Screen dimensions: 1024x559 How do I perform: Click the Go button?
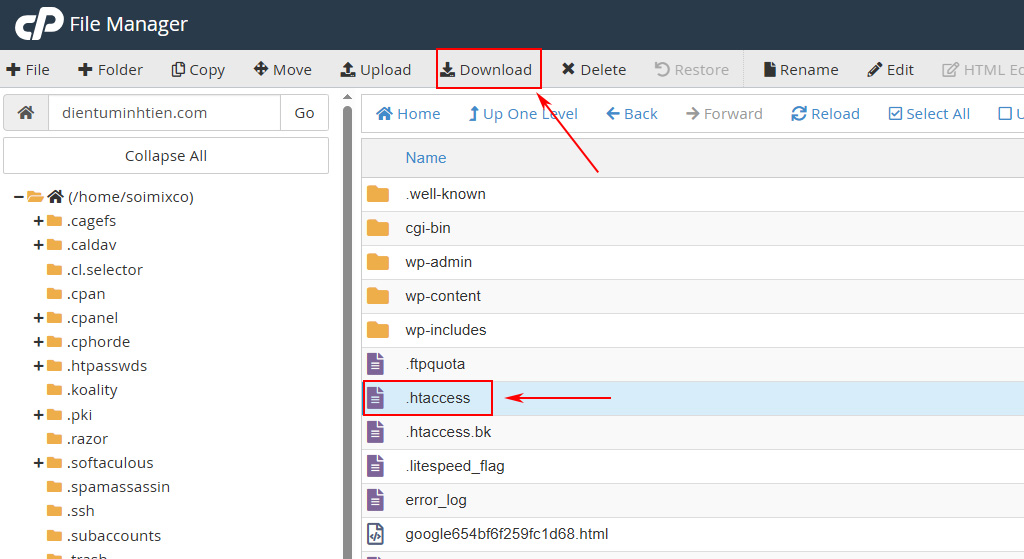coord(304,113)
